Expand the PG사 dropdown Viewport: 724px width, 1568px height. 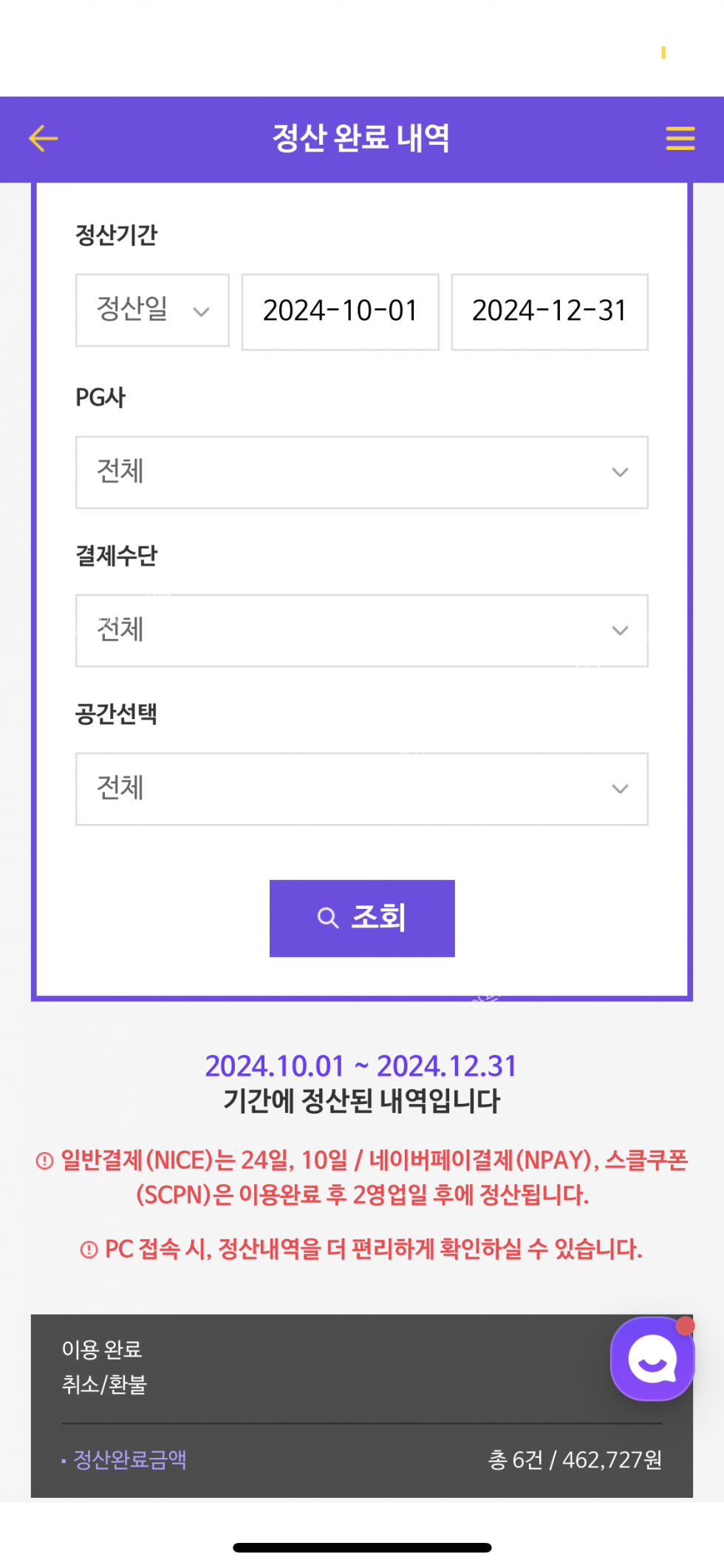(x=361, y=472)
